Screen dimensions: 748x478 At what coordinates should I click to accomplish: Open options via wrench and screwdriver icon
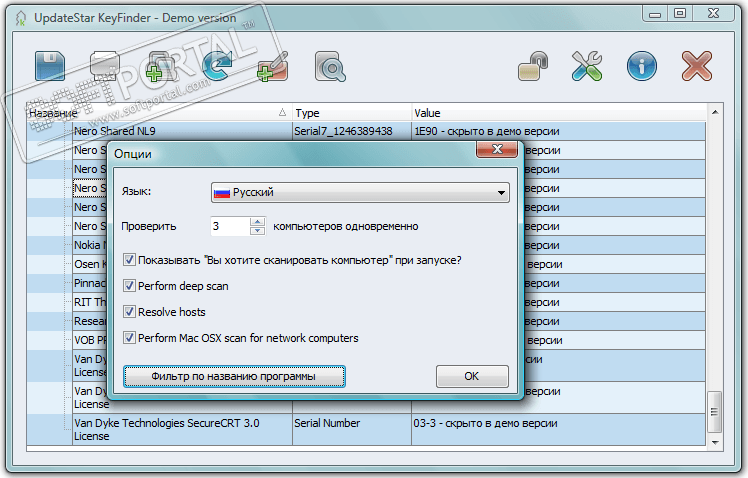point(587,66)
